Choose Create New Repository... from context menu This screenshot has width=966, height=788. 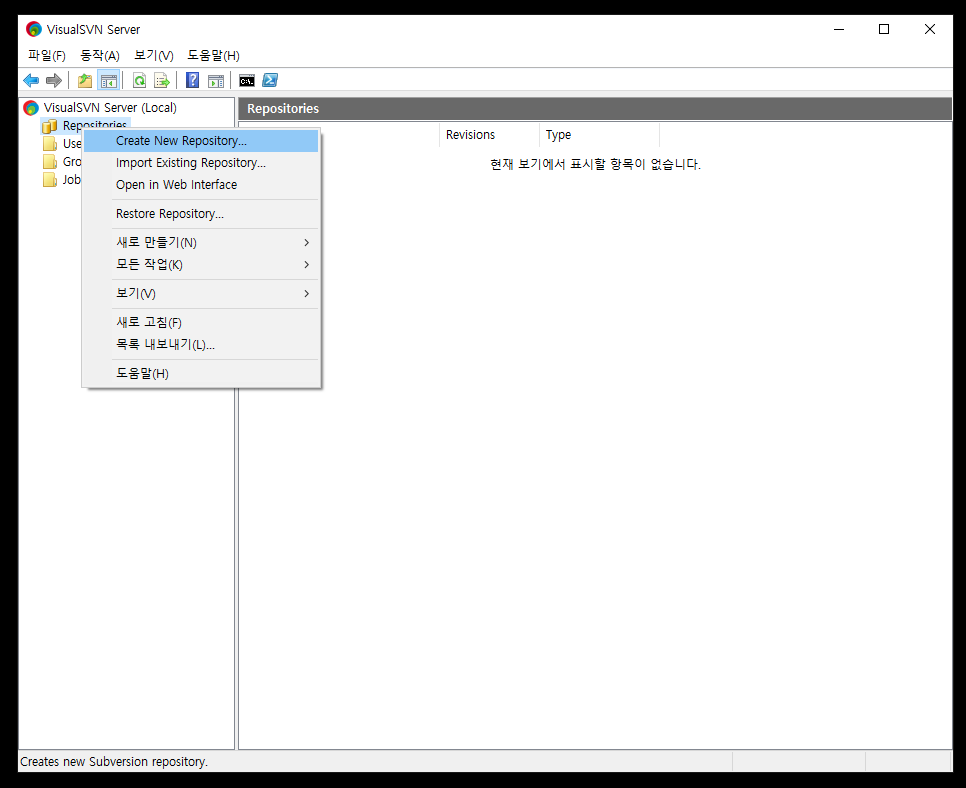tap(201, 140)
